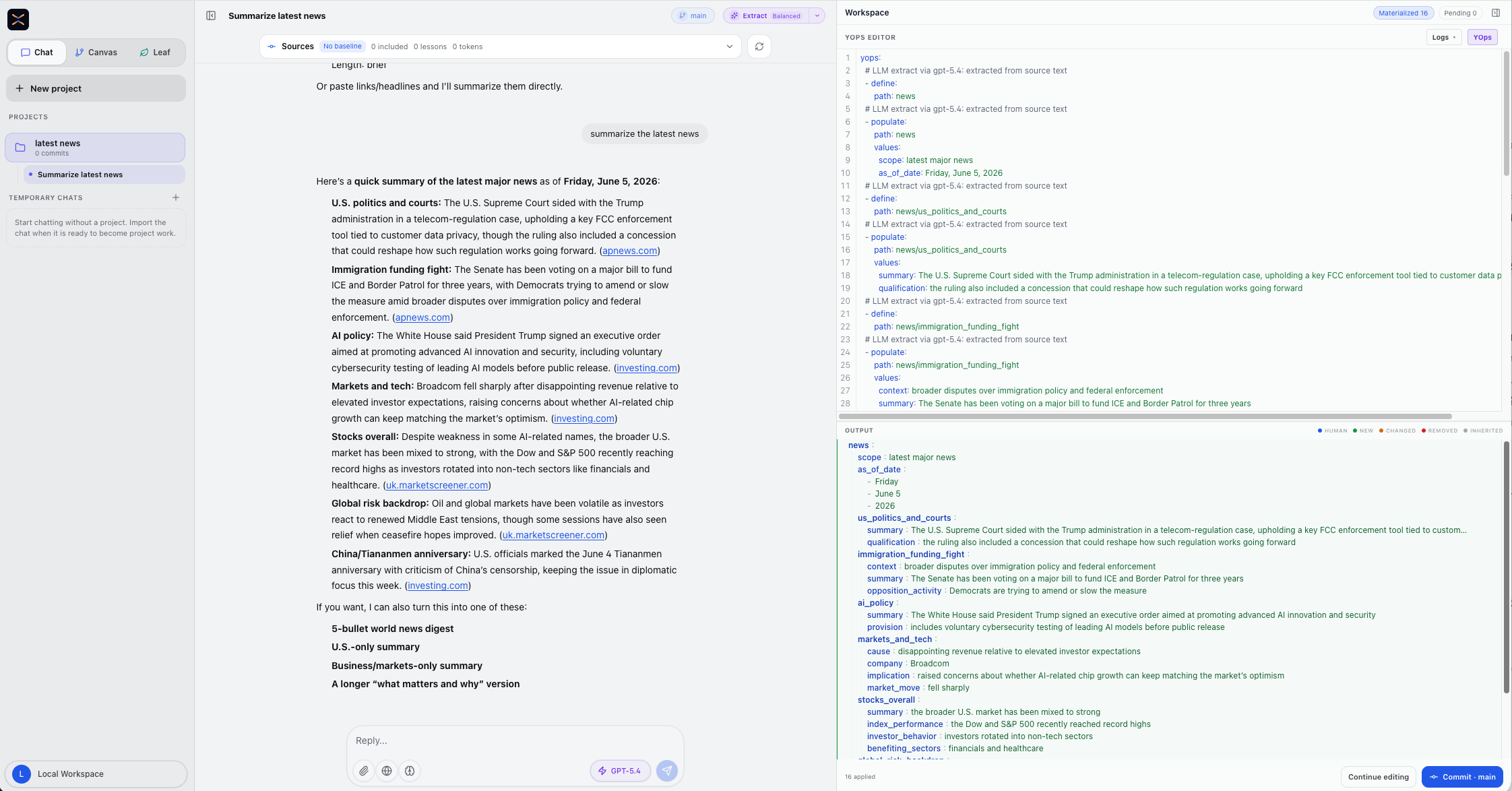Screen dimensions: 1512x791
Task: Open investing.com link under AI policy
Action: [x=646, y=368]
